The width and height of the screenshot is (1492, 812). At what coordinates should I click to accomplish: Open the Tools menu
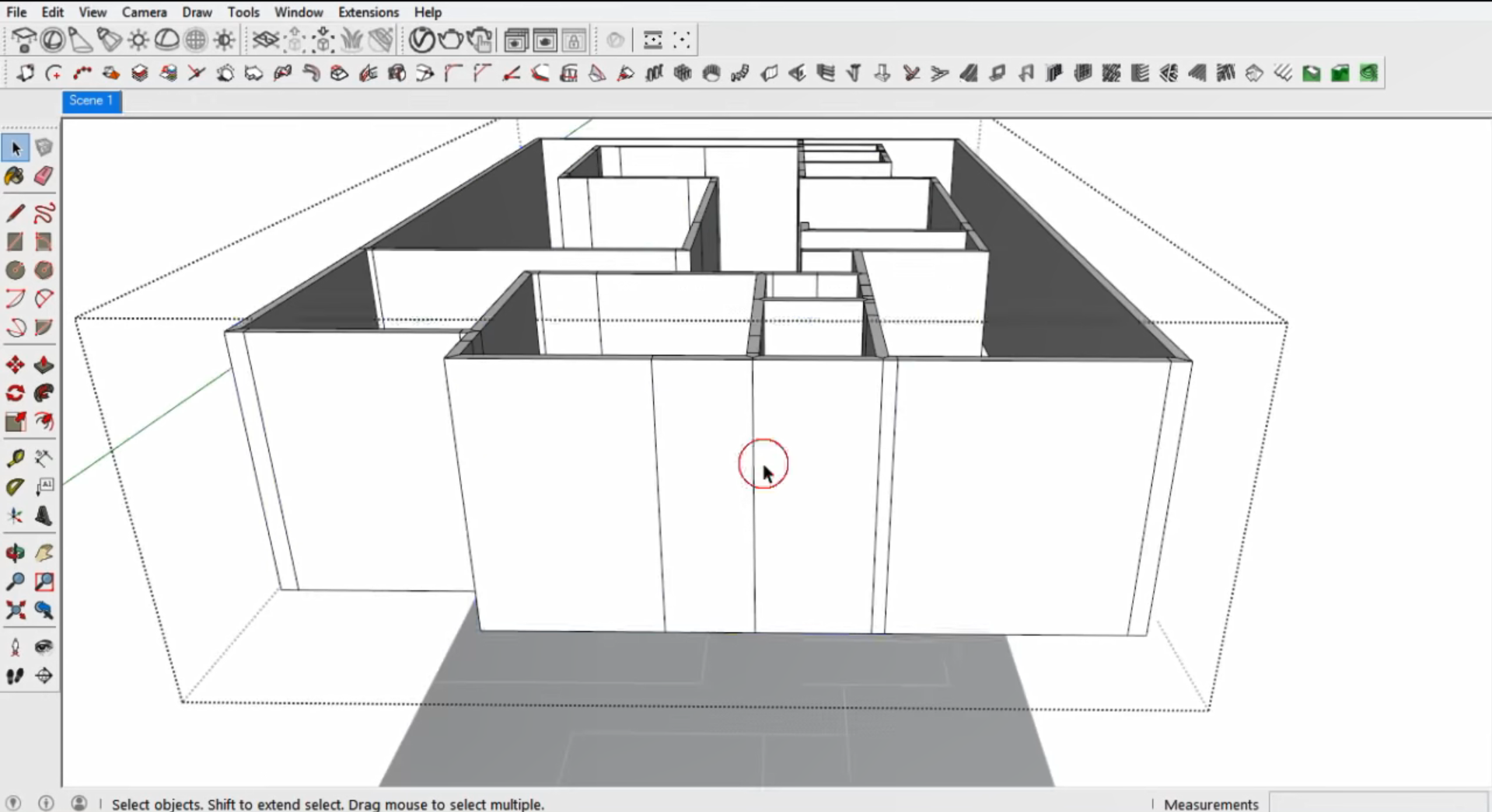[243, 12]
